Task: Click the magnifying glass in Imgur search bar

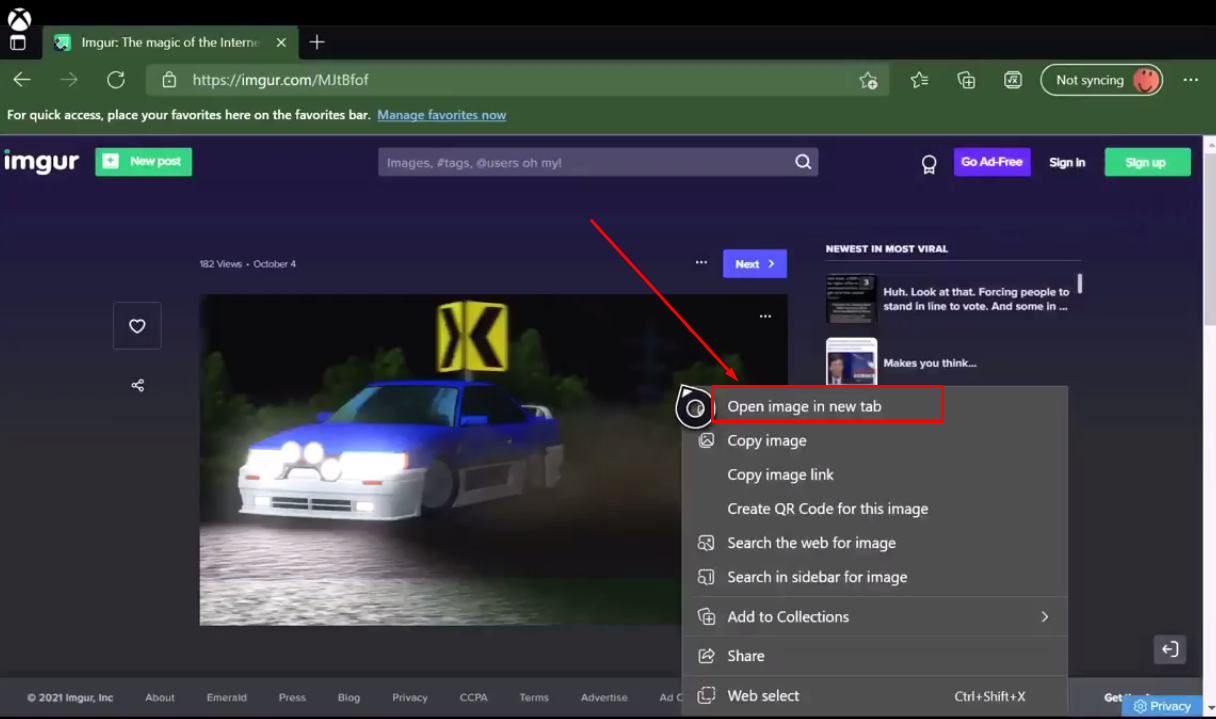Action: pos(803,161)
